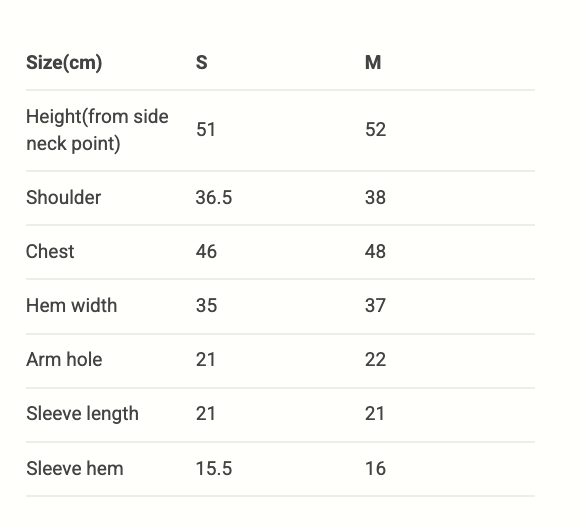The width and height of the screenshot is (584, 530).
Task: Click the Sleeve length row label
Action: [x=82, y=414]
